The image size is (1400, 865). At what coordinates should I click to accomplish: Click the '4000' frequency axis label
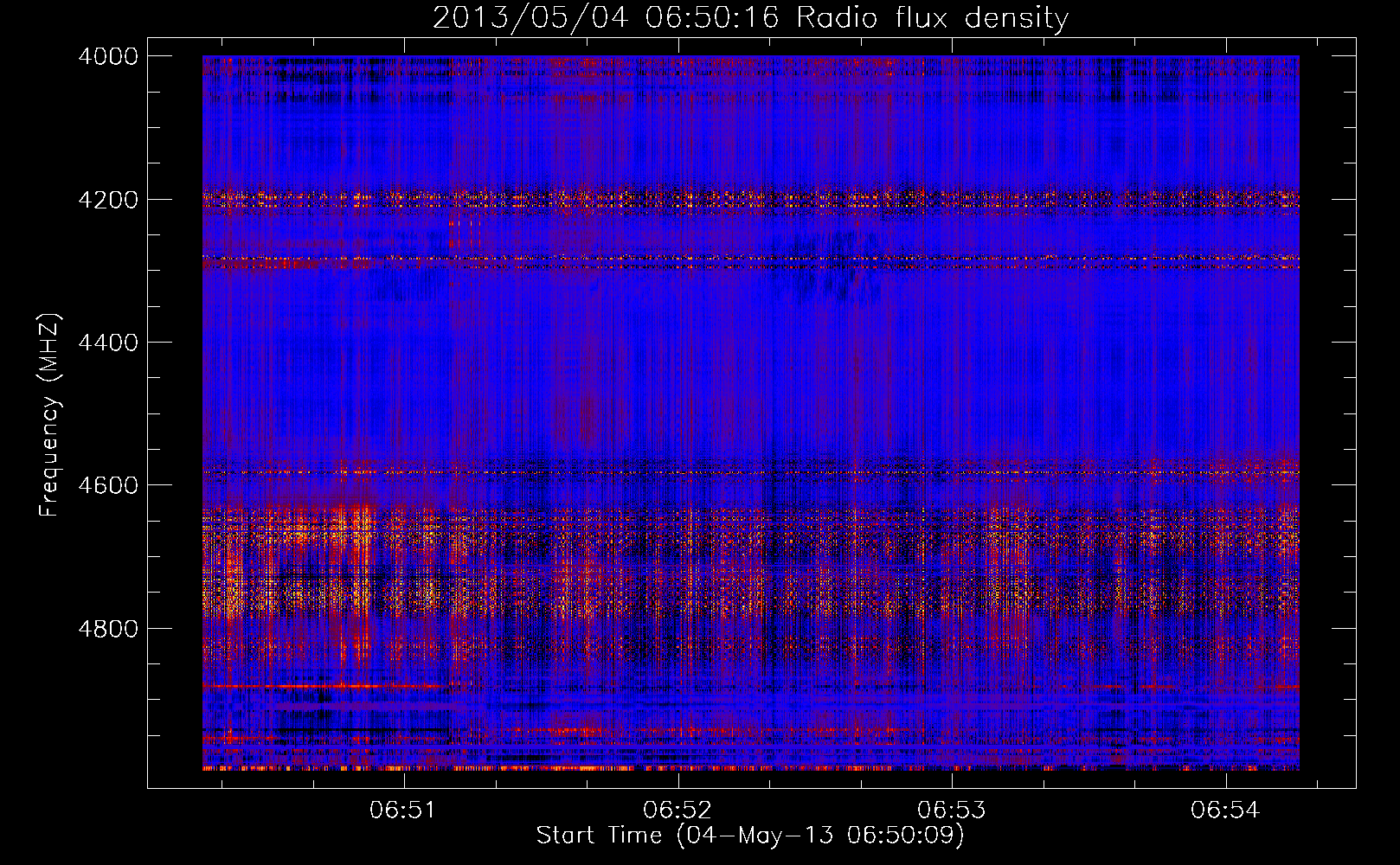[108, 56]
